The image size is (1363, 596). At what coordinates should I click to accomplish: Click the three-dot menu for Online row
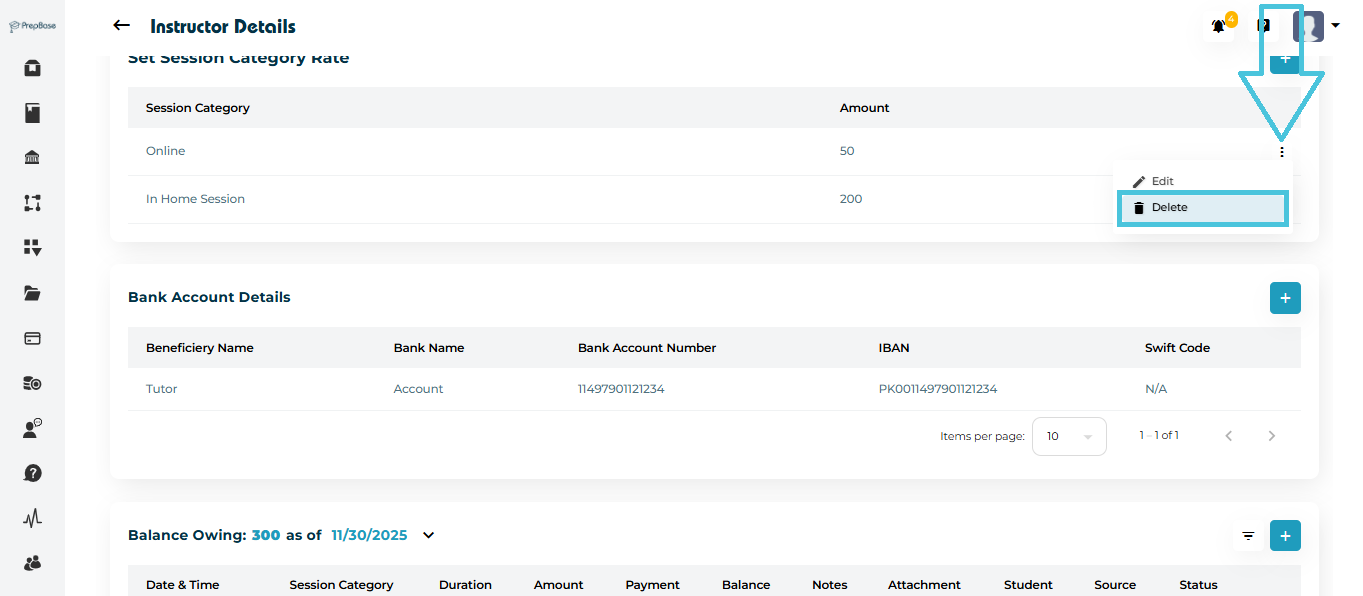1281,152
